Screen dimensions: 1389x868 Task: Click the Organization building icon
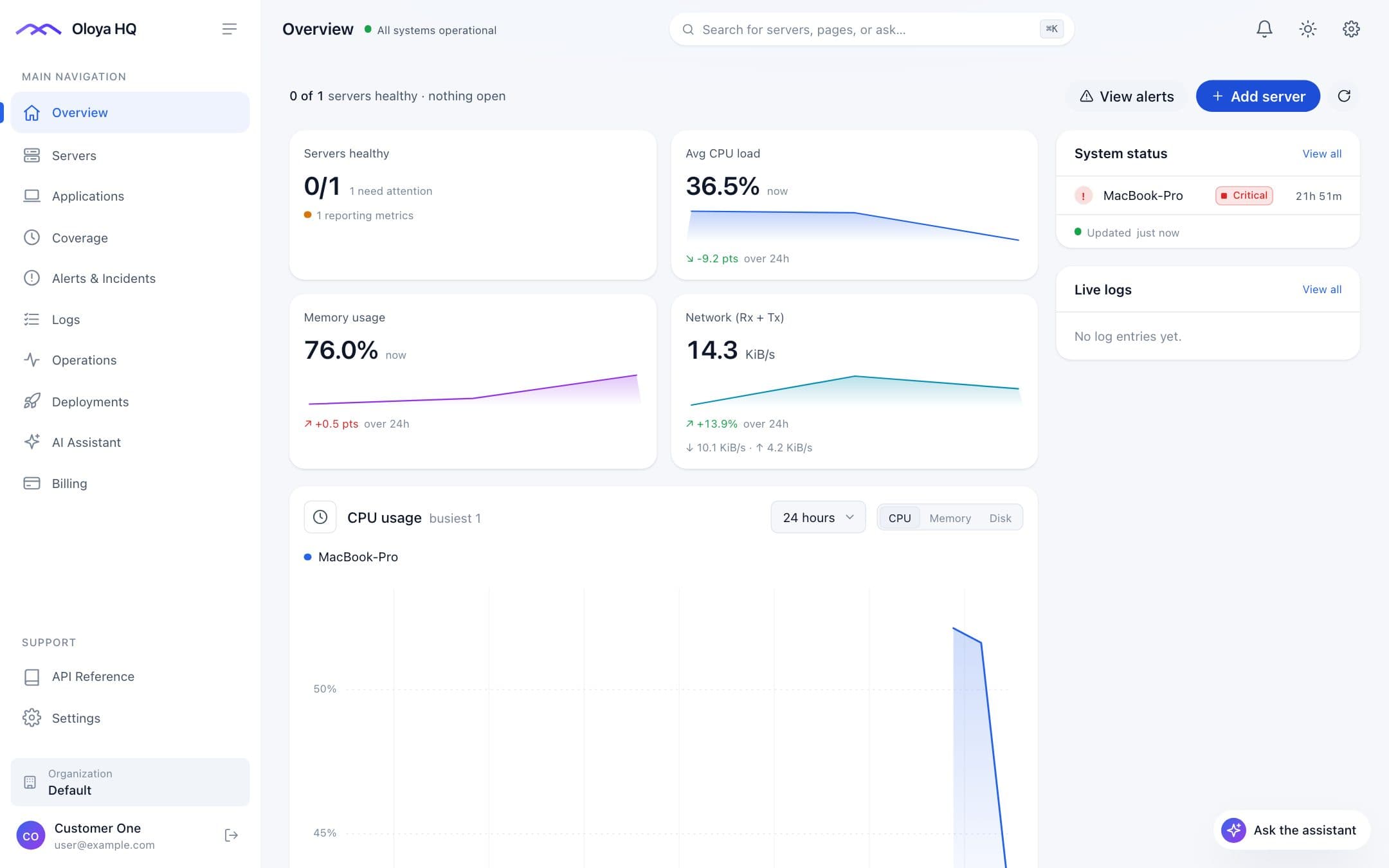pos(30,782)
